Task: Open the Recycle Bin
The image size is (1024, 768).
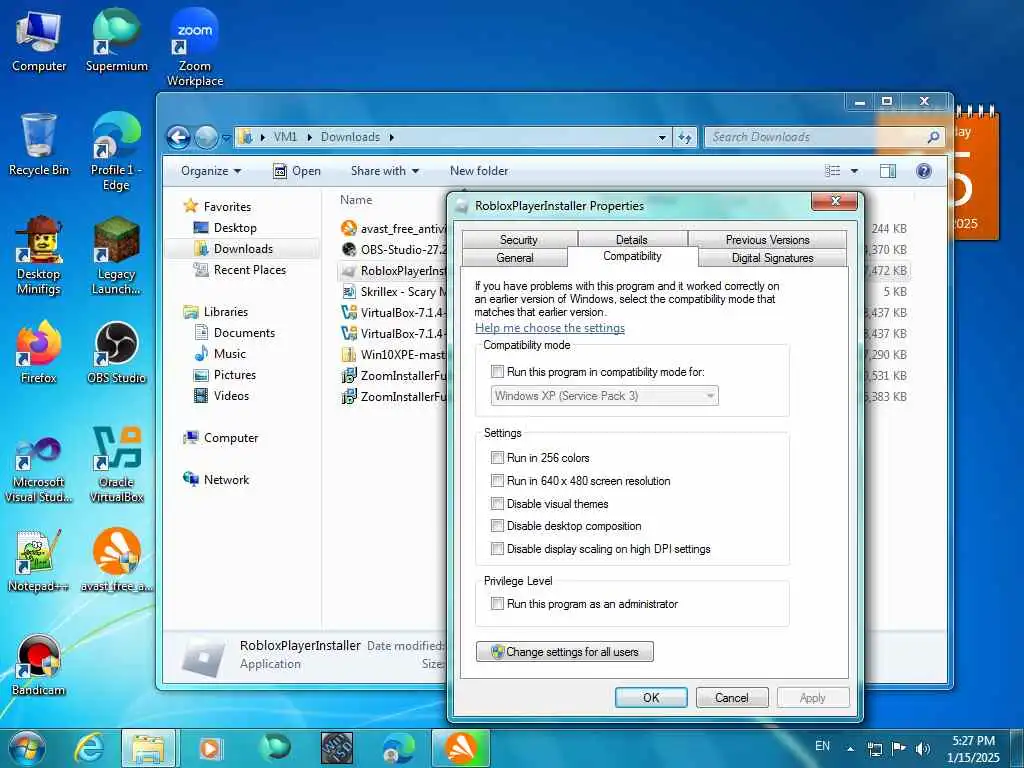Action: 39,145
